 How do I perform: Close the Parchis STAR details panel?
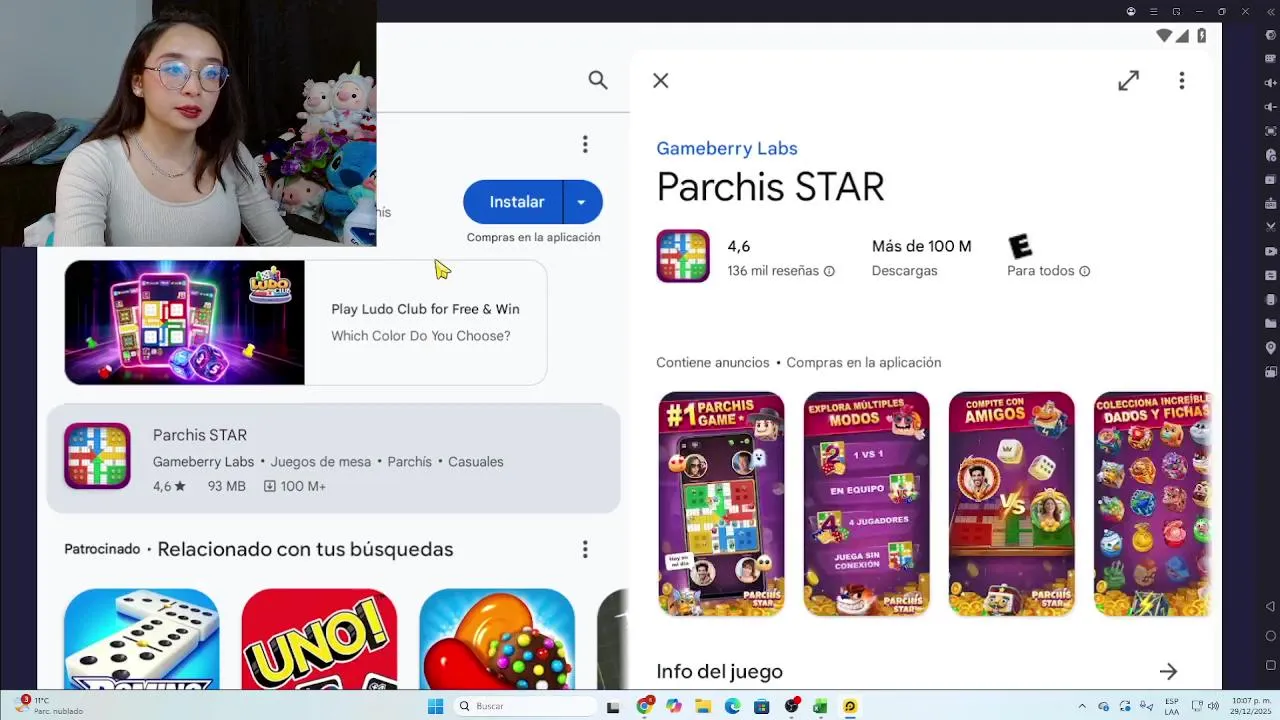coord(660,81)
